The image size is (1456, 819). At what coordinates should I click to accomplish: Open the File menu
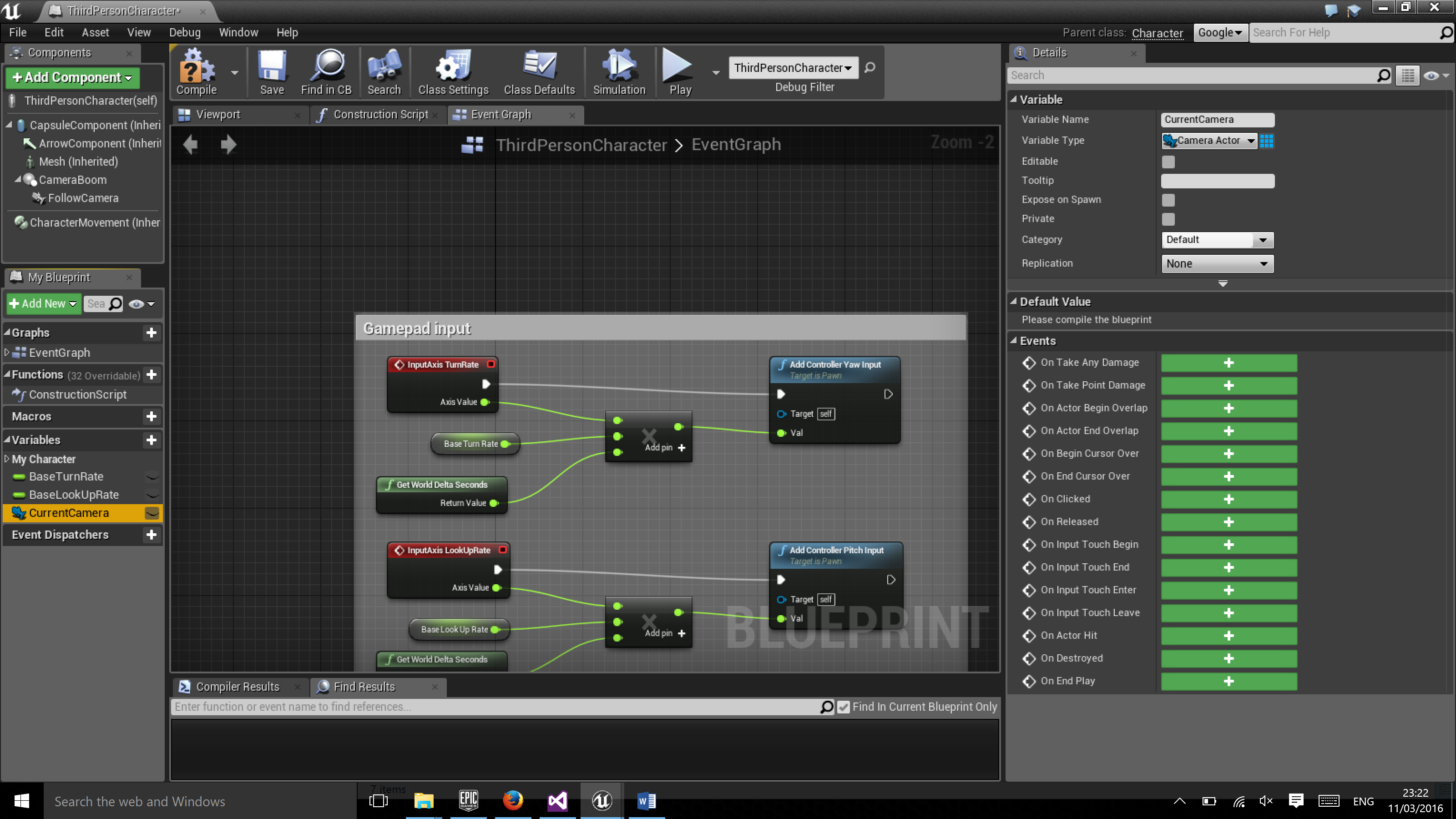click(18, 33)
